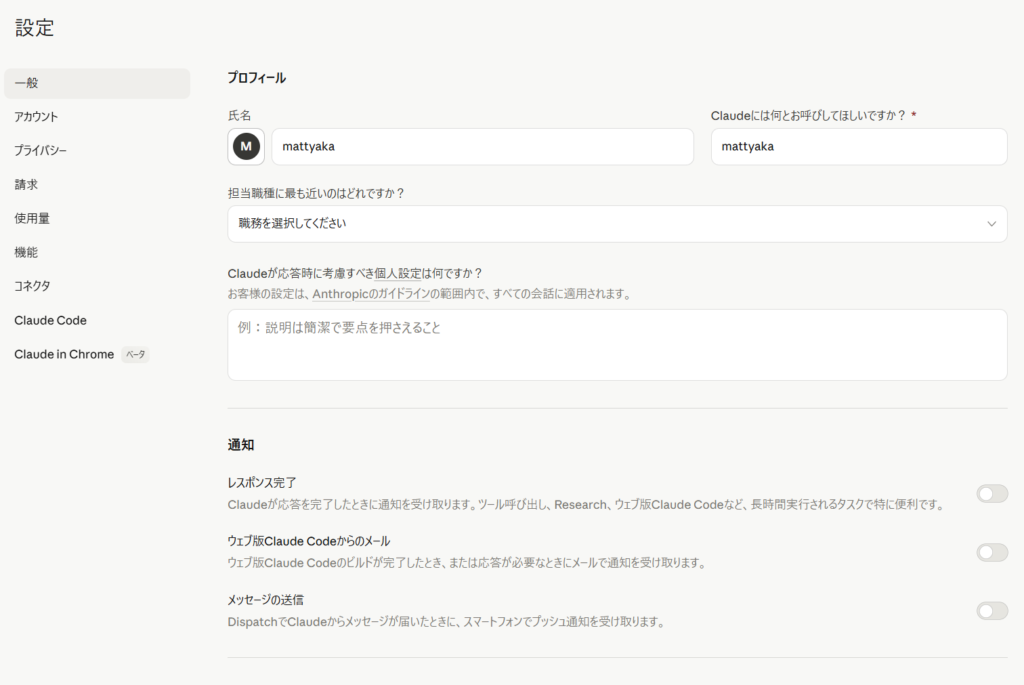Turn on メッセージの送信 push notification toggle
This screenshot has height=685, width=1024.
(991, 611)
